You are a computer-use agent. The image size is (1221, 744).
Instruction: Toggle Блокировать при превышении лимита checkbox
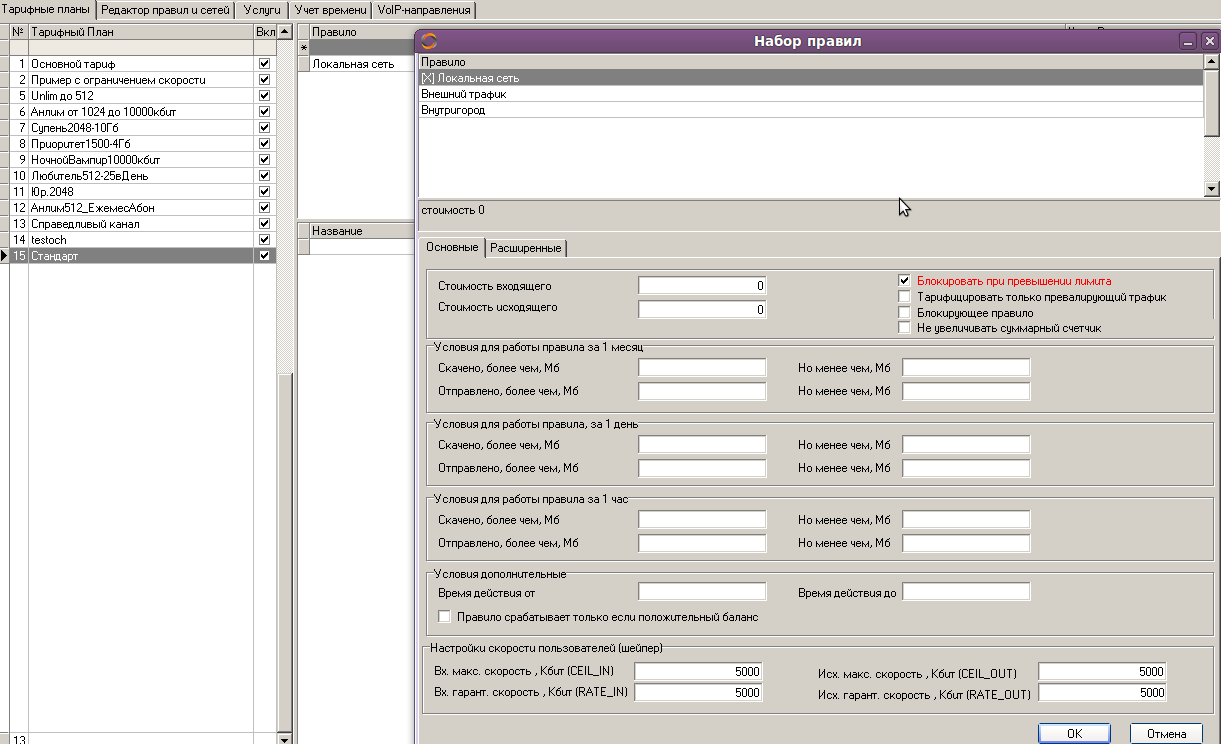[905, 282]
